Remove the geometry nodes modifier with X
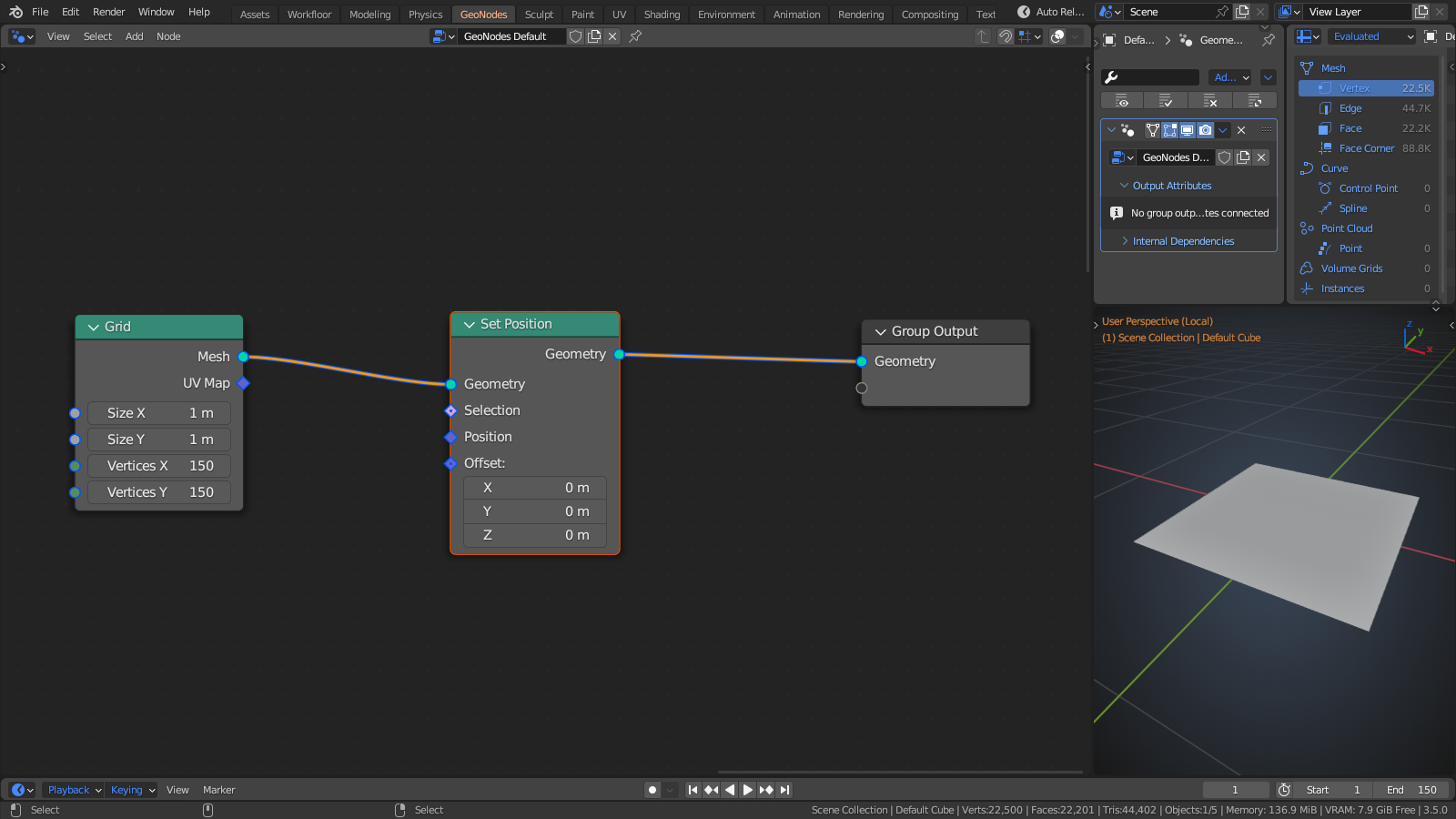 coord(1241,130)
